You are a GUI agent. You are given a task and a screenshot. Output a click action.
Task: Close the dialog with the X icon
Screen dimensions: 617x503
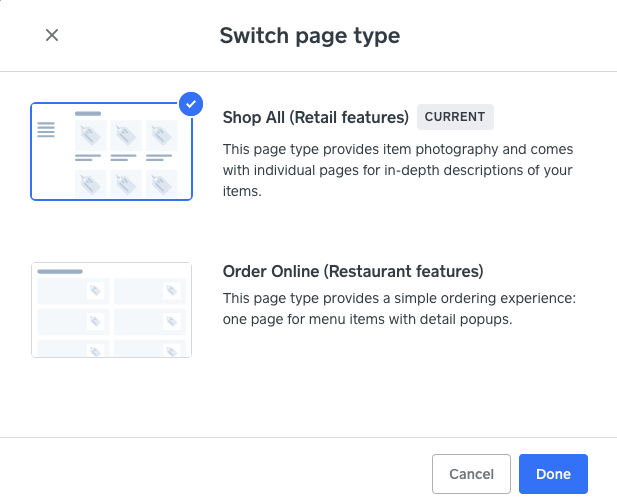[x=52, y=35]
